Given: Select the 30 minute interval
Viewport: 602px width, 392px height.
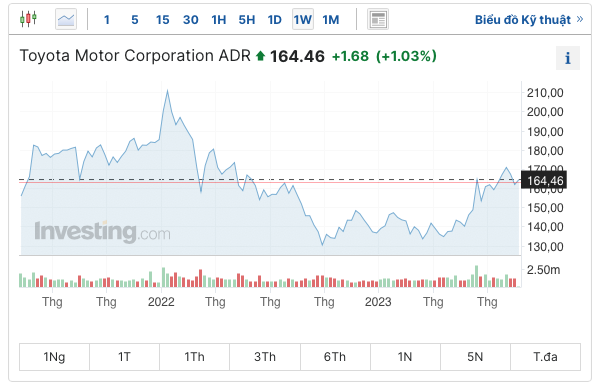Looking at the screenshot, I should (190, 20).
